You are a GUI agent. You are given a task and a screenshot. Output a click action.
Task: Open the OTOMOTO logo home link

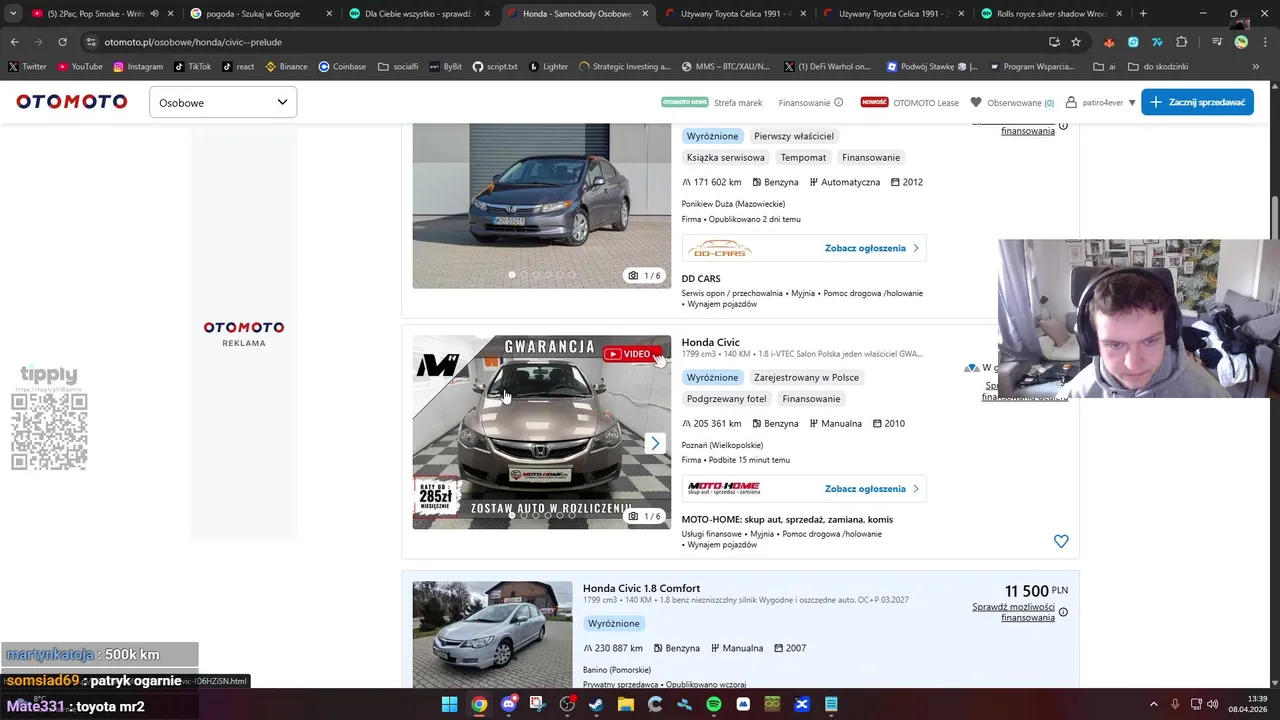point(72,102)
